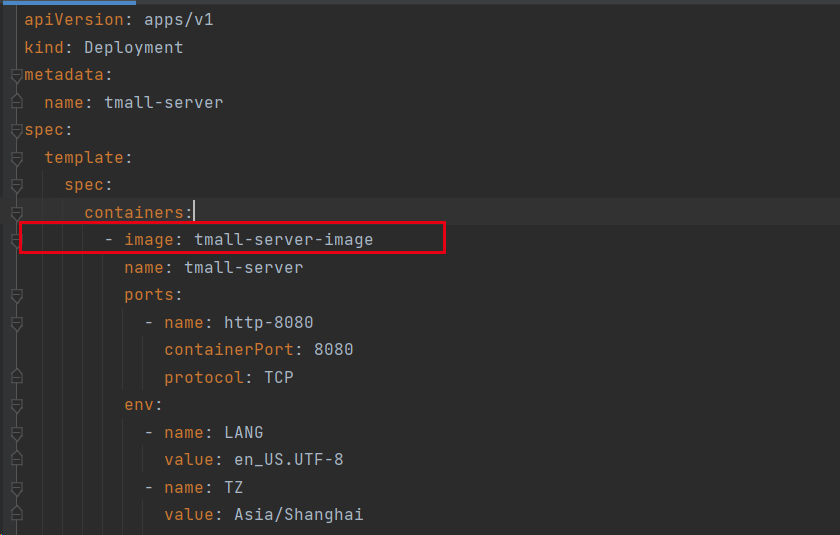Fold the template section in gutter
The image size is (840, 535).
[16, 158]
